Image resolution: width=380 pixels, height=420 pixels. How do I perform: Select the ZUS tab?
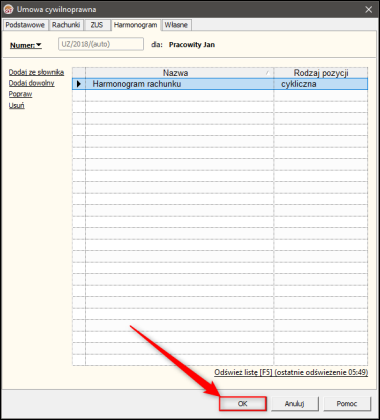pos(97,25)
